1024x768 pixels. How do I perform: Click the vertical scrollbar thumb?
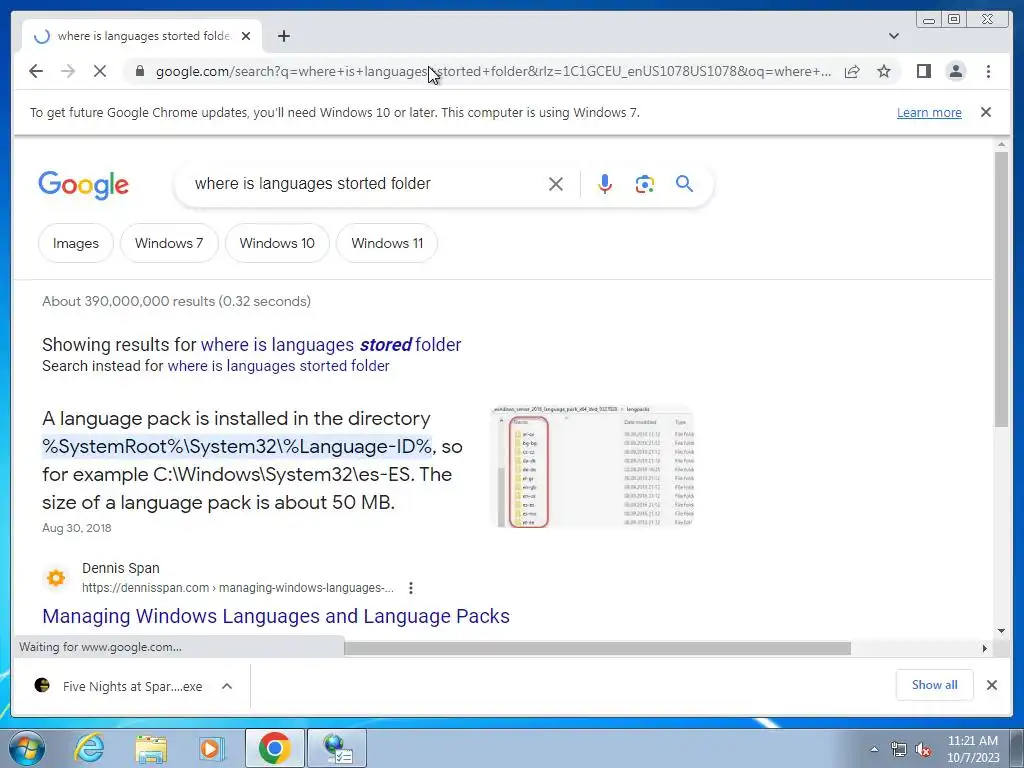coord(1001,289)
